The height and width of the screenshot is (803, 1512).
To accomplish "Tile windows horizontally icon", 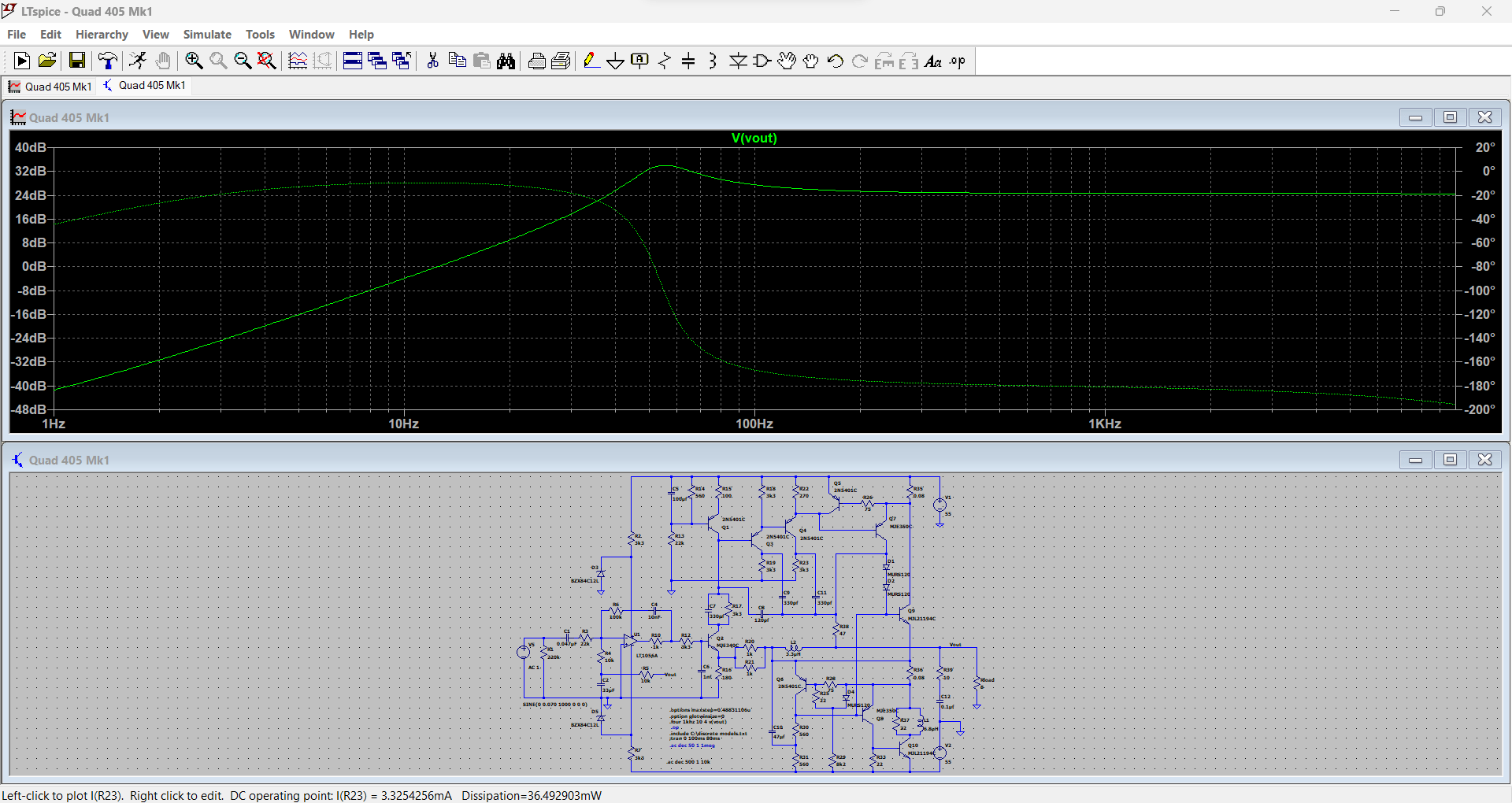I will 353,61.
